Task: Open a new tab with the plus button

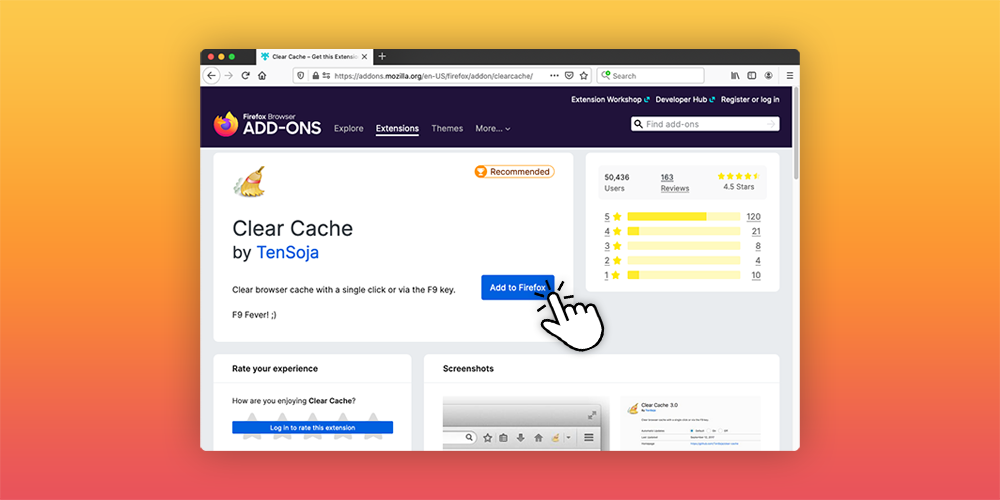Action: point(382,56)
